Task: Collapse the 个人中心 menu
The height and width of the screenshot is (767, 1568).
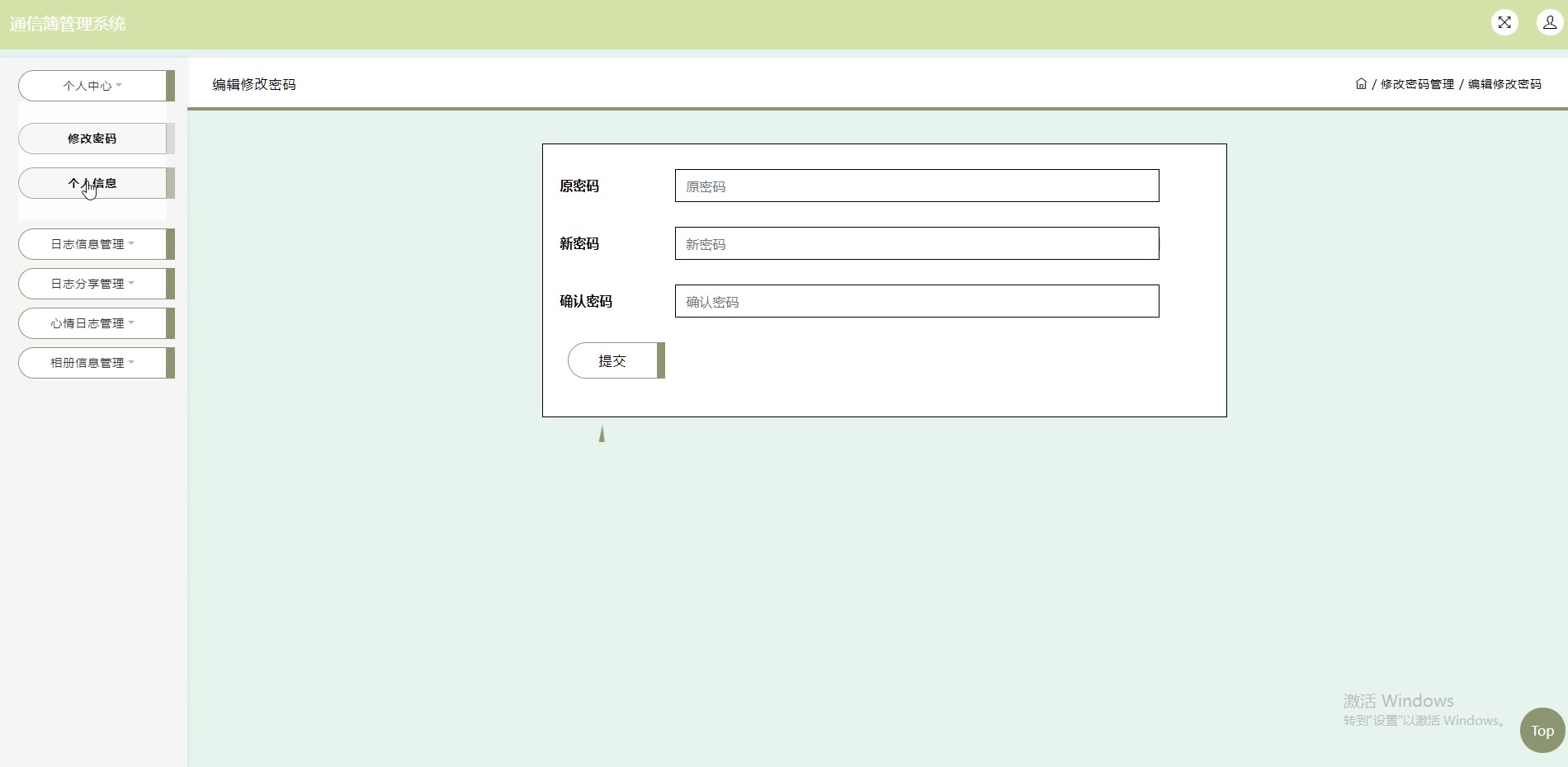Action: (x=97, y=86)
